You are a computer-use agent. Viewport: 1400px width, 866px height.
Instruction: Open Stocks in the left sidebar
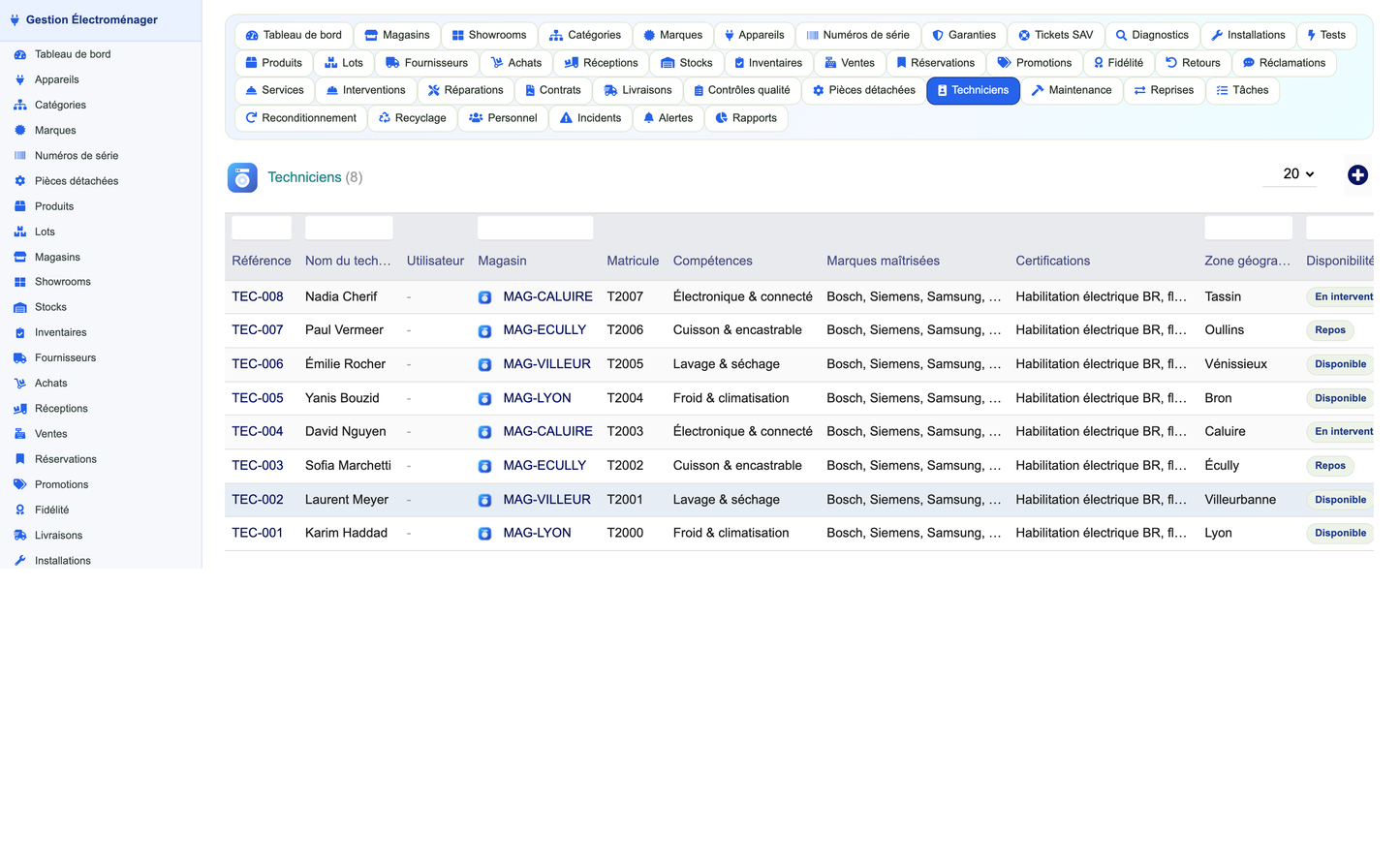tap(50, 307)
